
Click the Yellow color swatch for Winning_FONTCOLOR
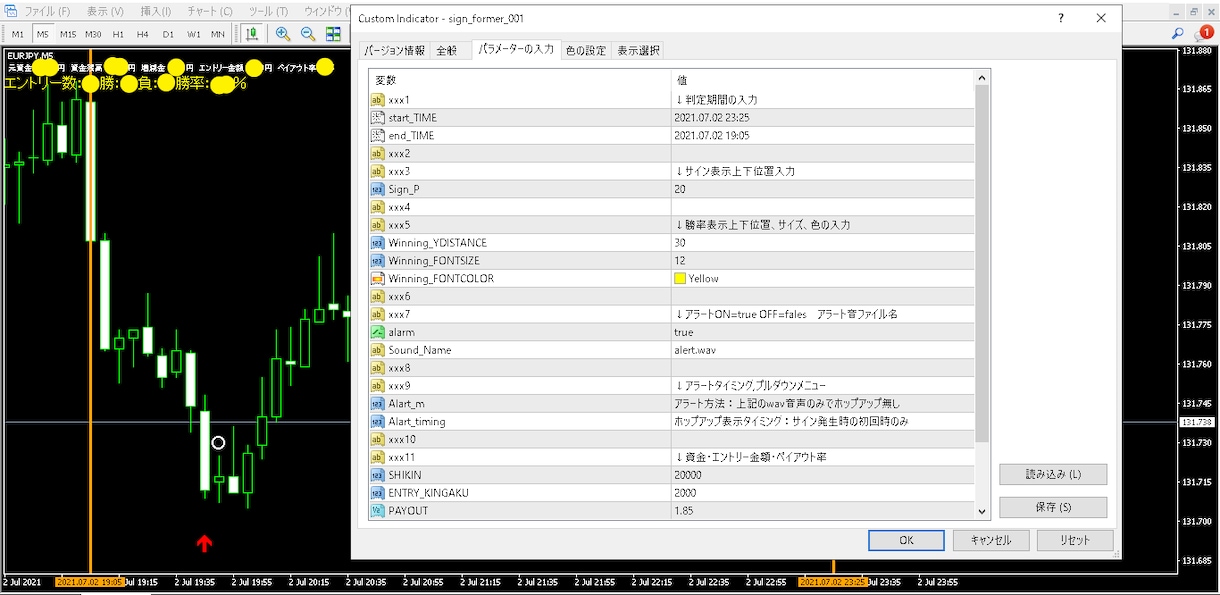click(x=680, y=278)
